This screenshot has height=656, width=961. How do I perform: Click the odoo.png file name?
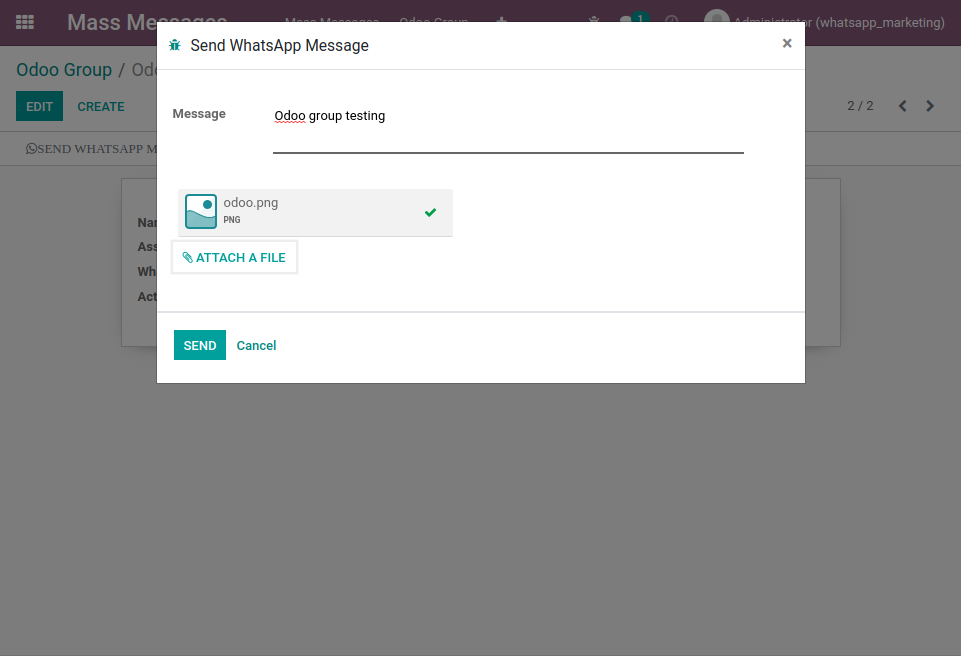pos(250,202)
